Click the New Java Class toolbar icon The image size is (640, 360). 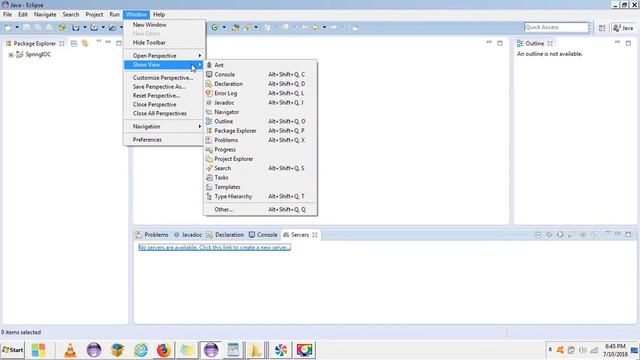click(214, 27)
